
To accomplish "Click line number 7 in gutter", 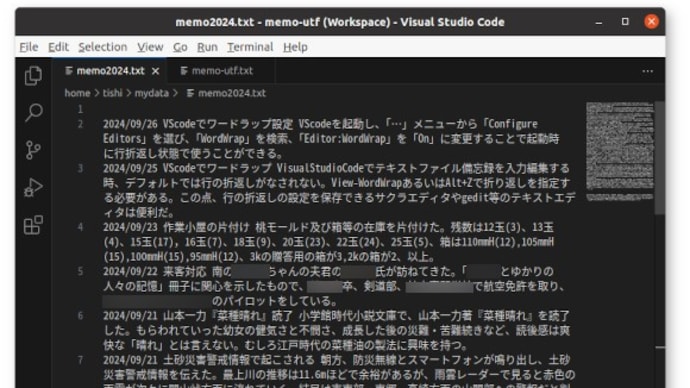I will 80,360.
